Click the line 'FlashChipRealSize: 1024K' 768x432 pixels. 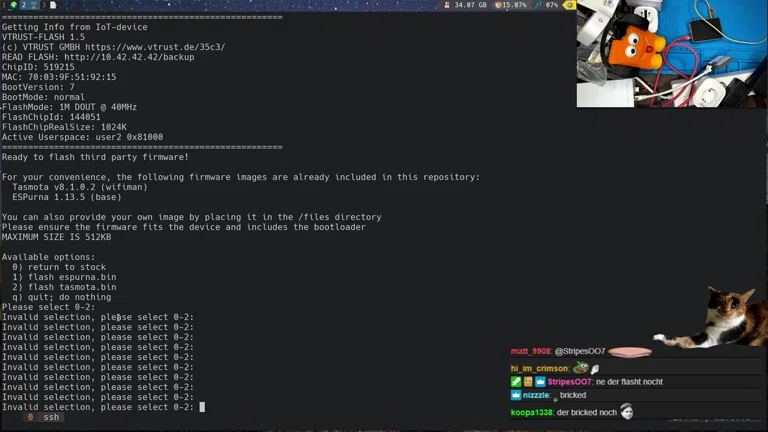pyautogui.click(x=64, y=127)
